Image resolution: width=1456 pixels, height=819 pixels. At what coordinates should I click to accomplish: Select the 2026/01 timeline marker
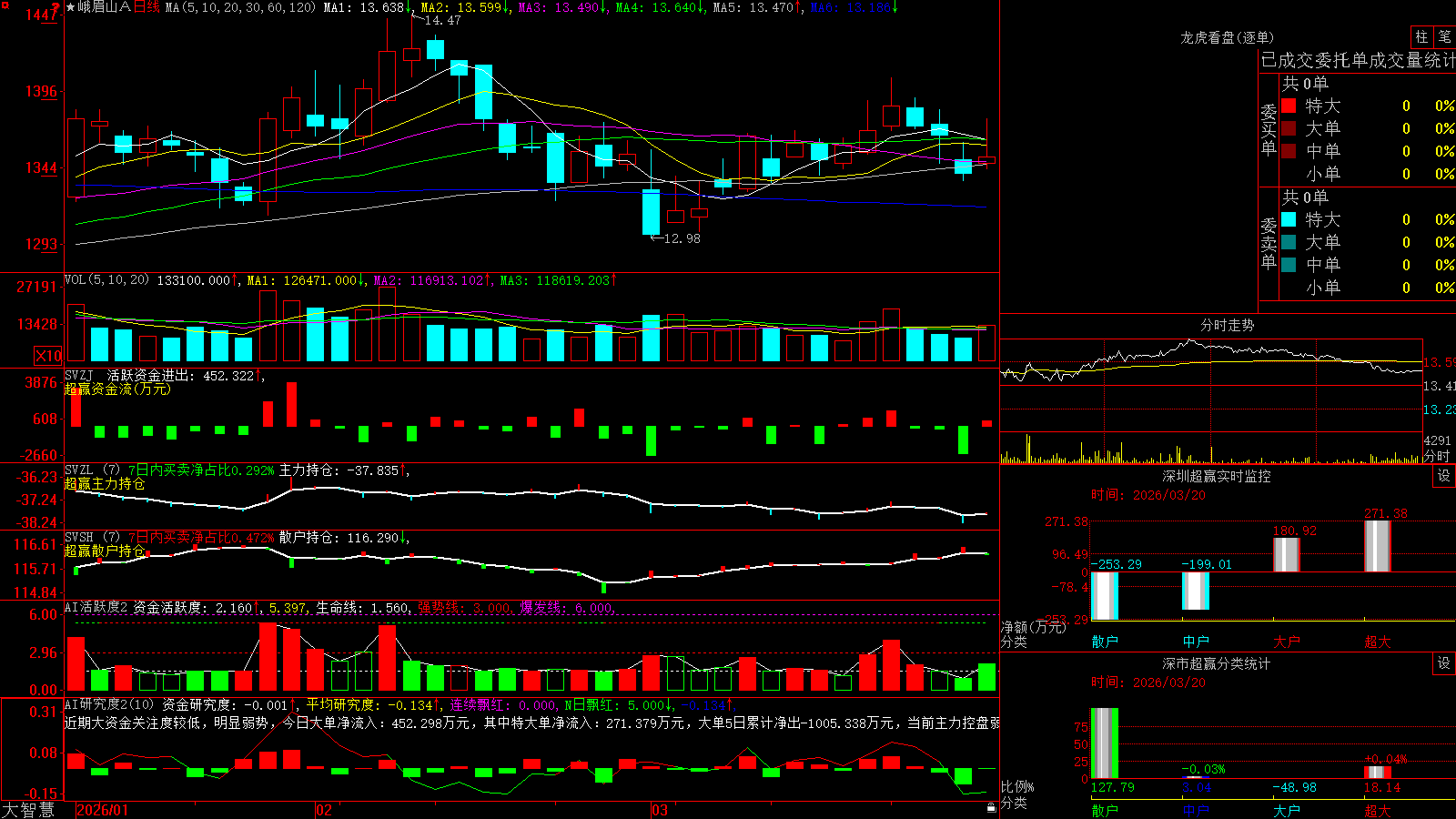pos(103,810)
